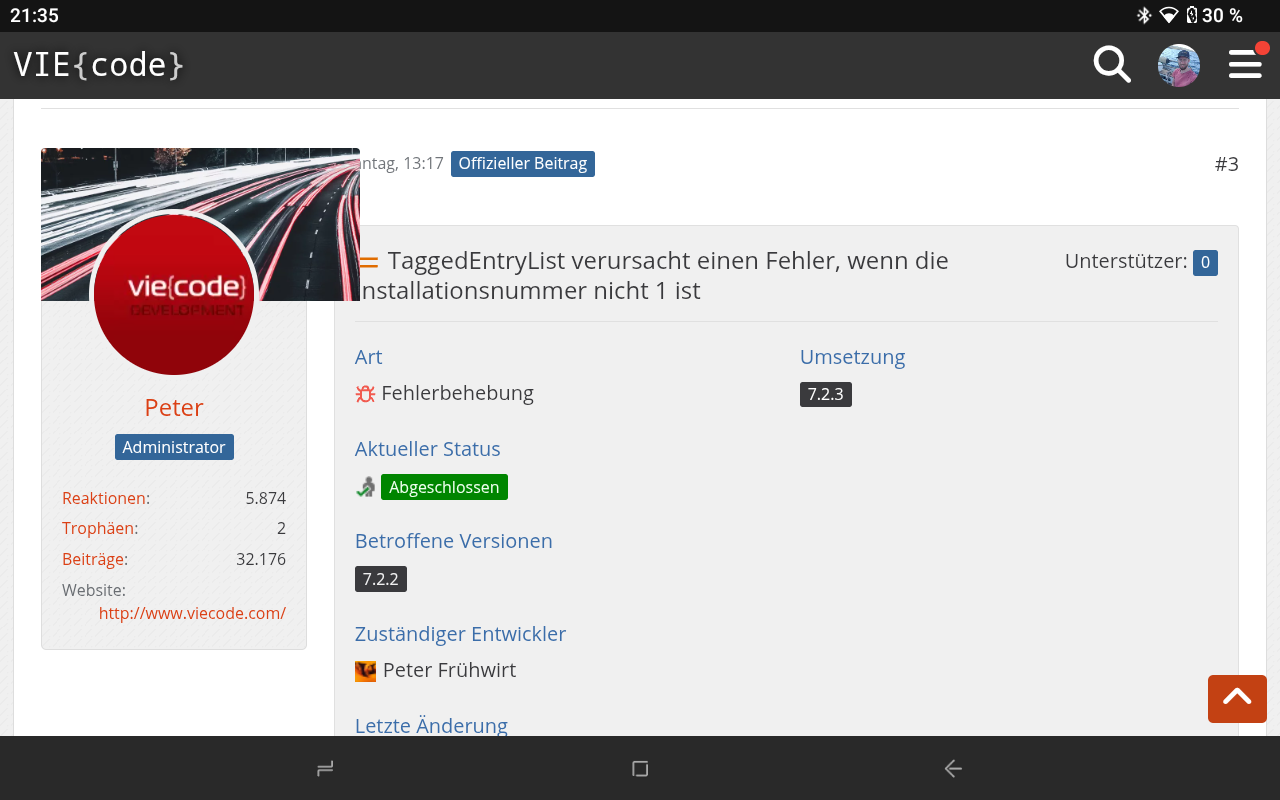Open the Peter username link

pos(174,407)
